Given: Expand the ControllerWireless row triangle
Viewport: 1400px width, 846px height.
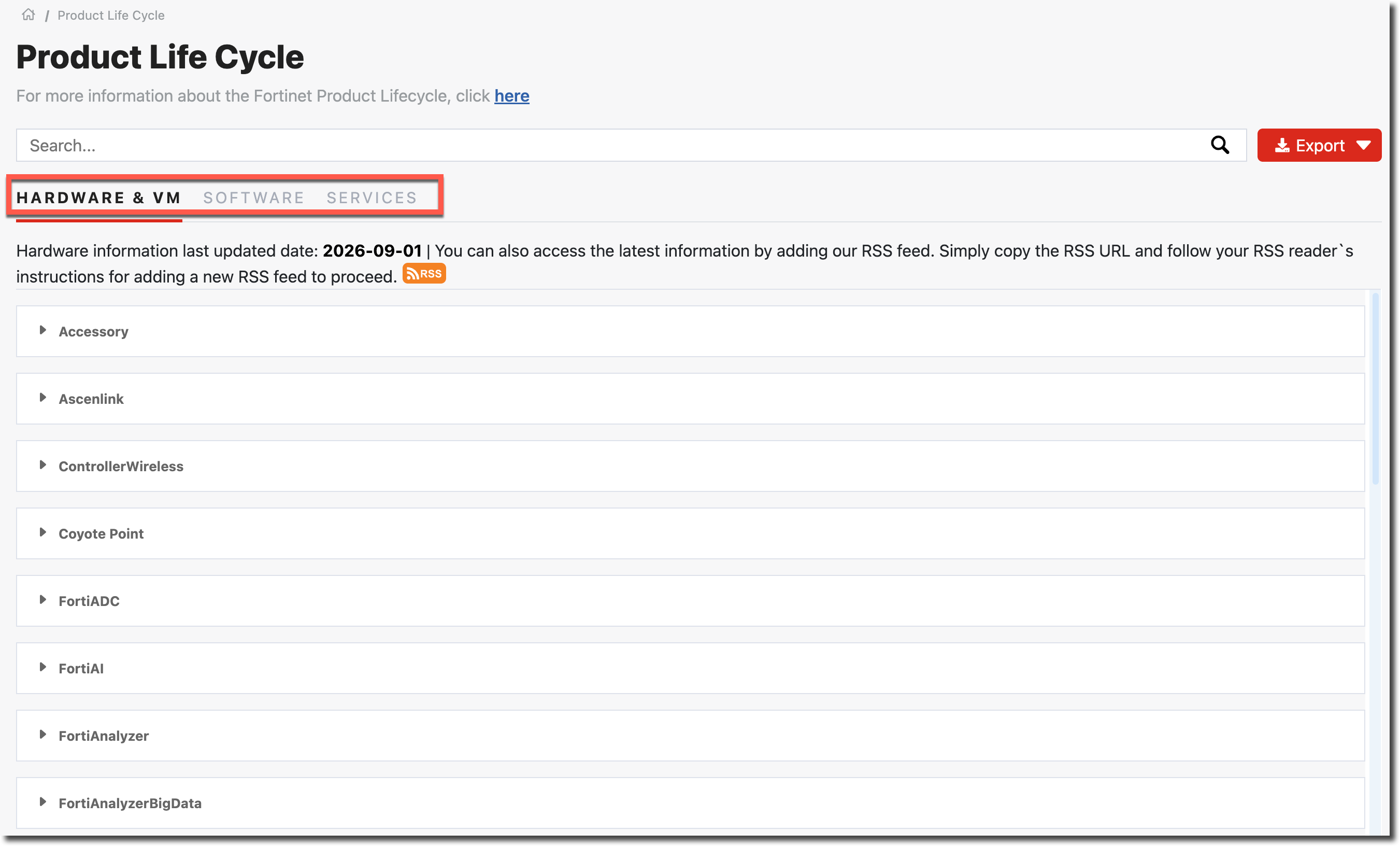Looking at the screenshot, I should coord(42,465).
